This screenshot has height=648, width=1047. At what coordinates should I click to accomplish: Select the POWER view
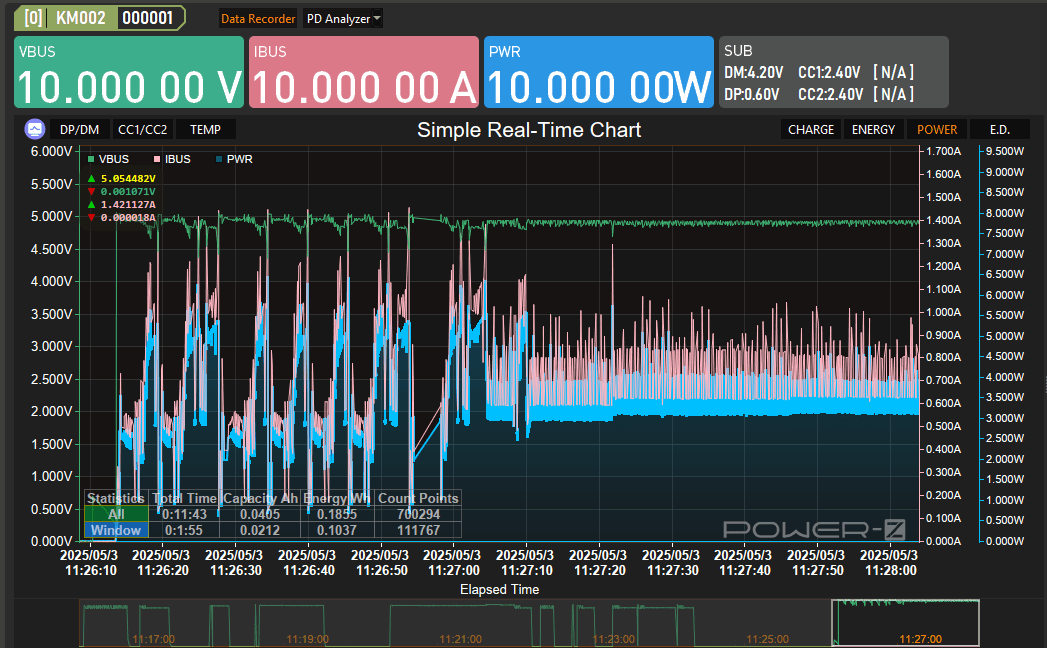click(x=937, y=129)
